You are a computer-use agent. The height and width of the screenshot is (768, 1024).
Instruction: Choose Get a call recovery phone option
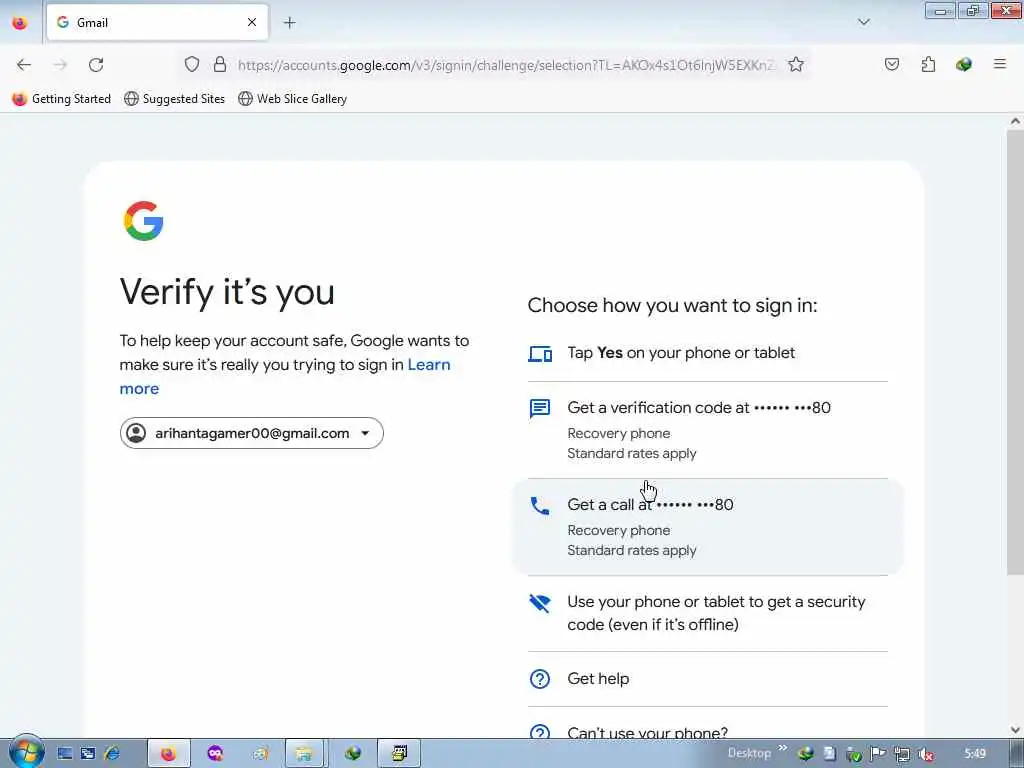point(708,527)
